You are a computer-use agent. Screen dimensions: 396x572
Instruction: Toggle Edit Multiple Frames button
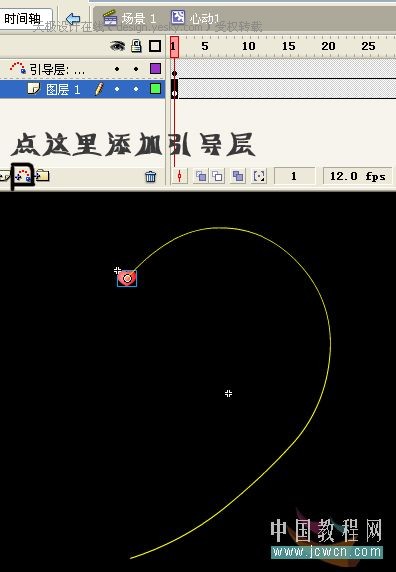click(x=238, y=177)
